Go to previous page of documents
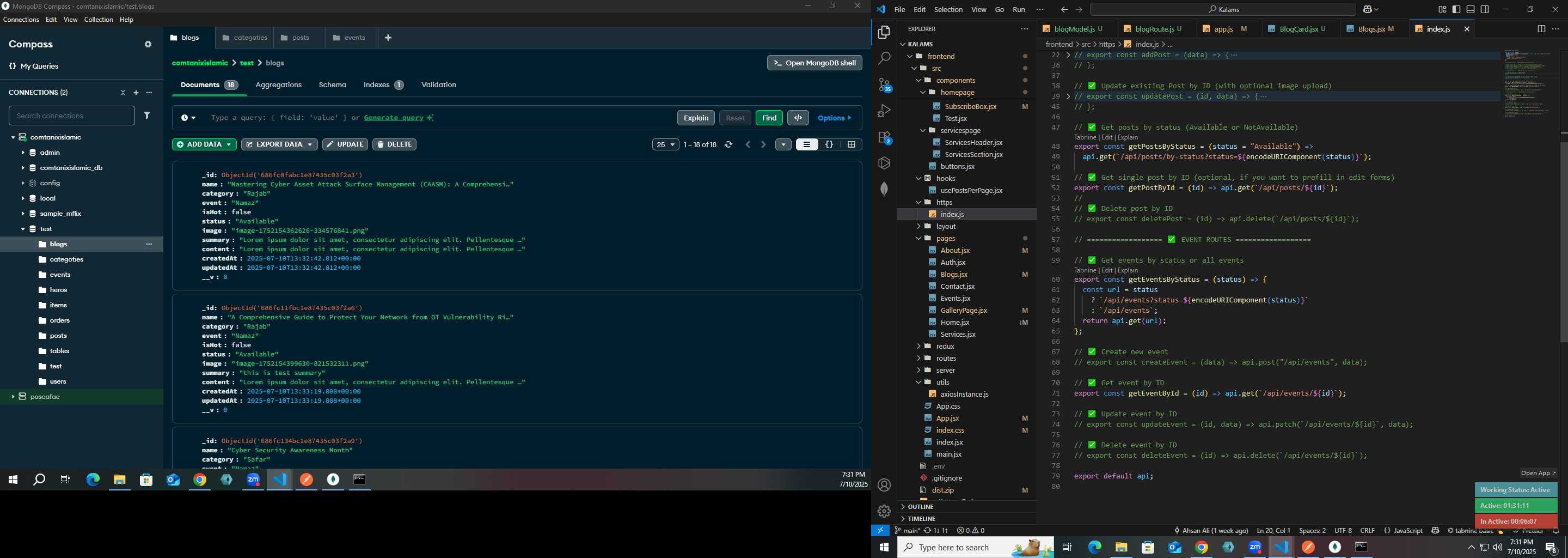The width and height of the screenshot is (1568, 558). click(748, 144)
